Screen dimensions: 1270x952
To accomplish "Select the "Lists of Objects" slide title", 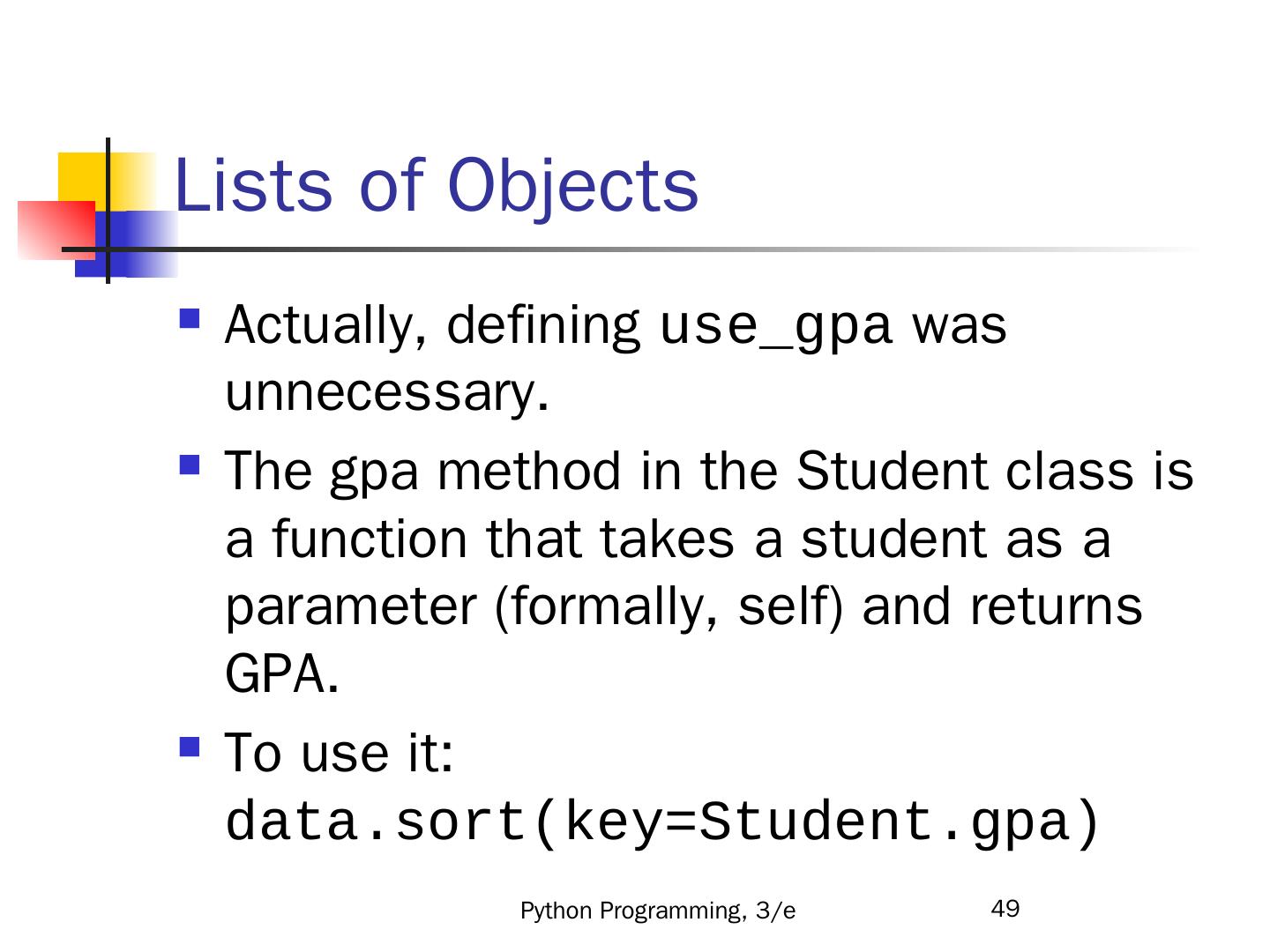I will (437, 186).
